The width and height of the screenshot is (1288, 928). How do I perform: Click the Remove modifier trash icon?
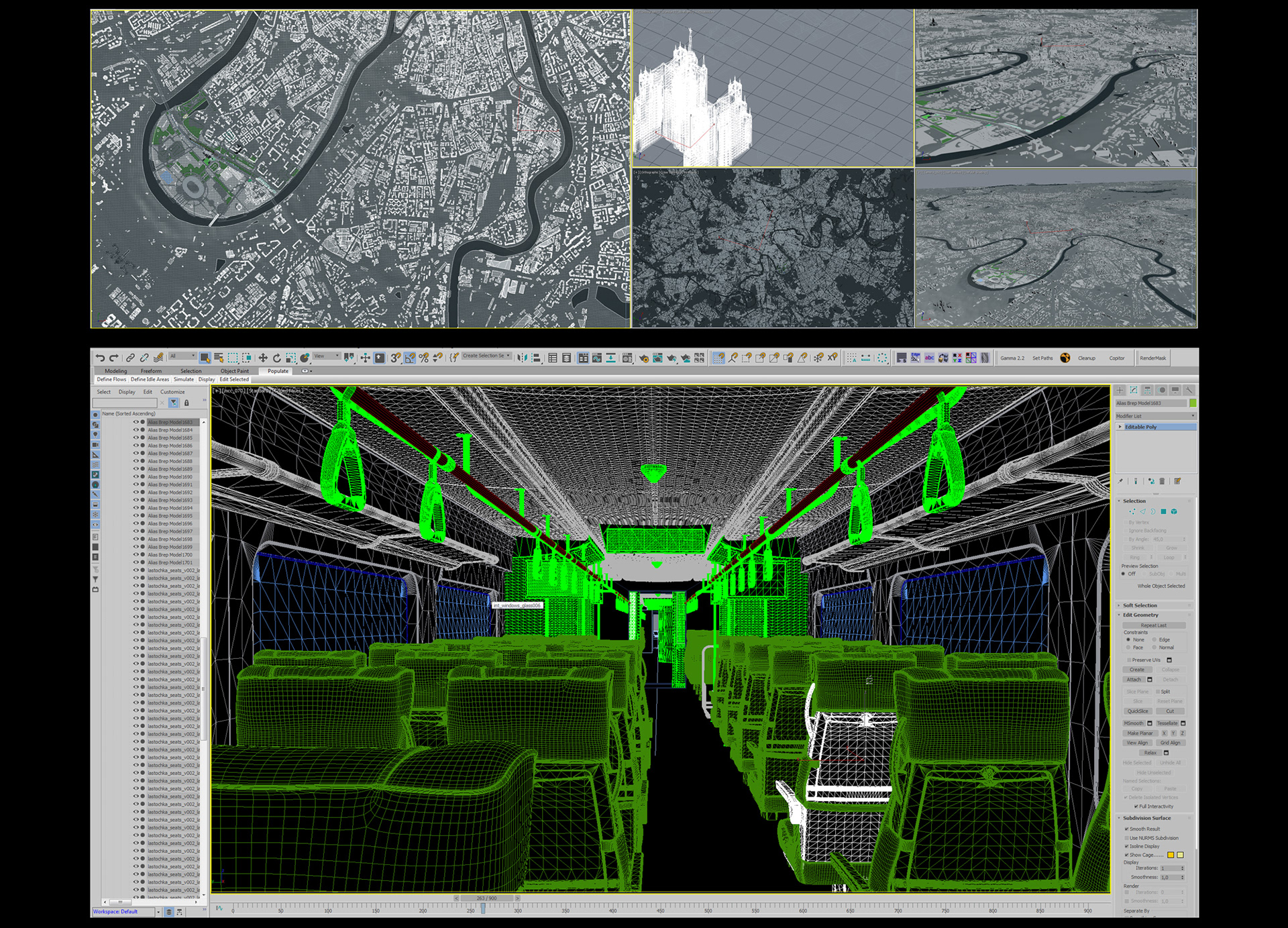(1163, 481)
